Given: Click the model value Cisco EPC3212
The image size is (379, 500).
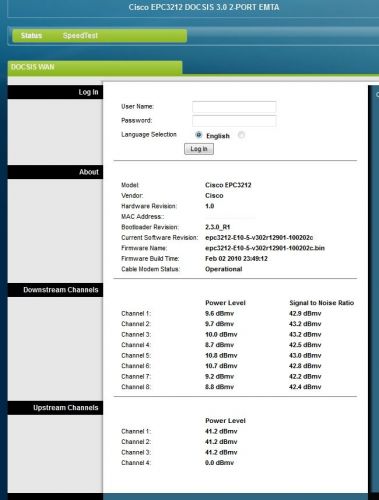Looking at the screenshot, I should (228, 185).
